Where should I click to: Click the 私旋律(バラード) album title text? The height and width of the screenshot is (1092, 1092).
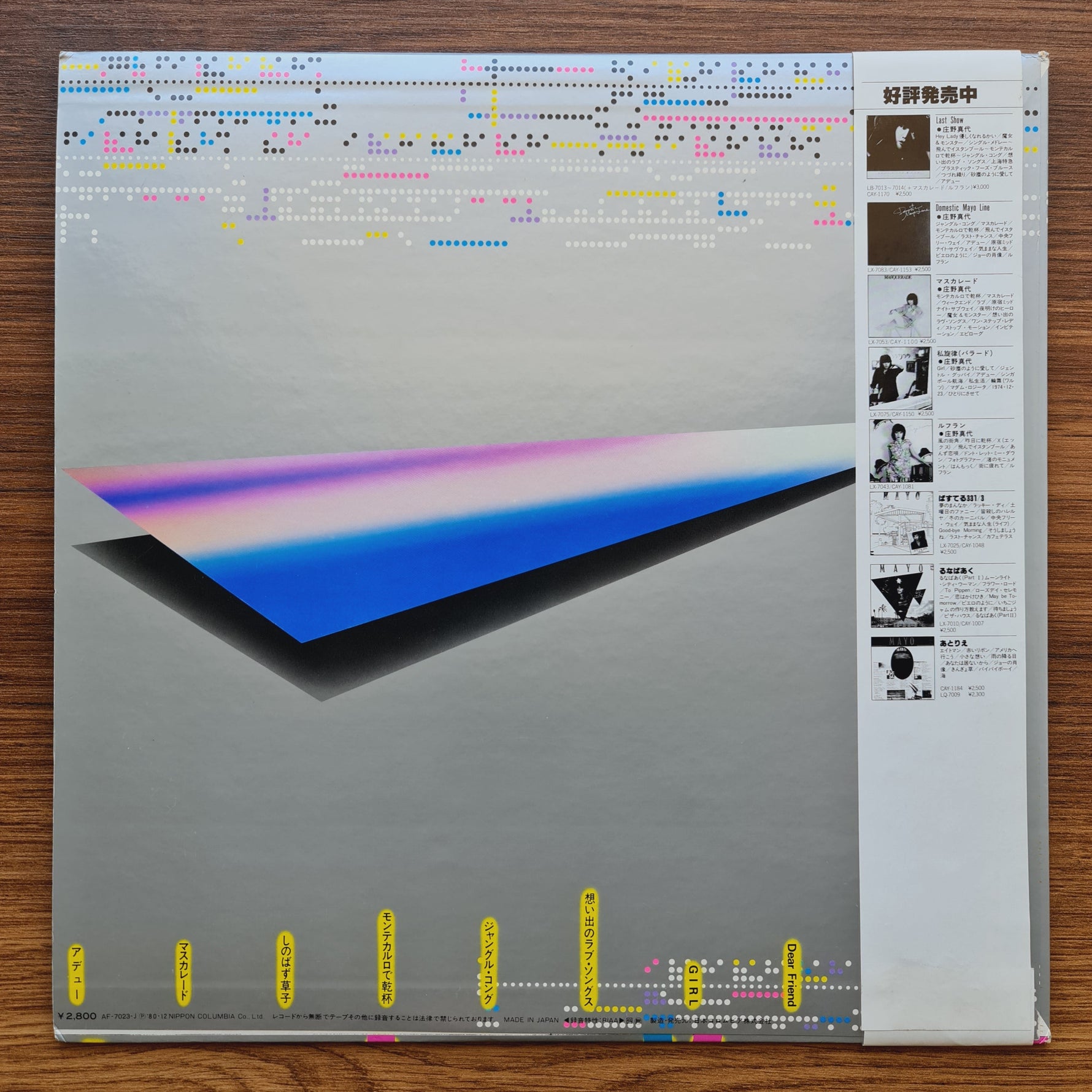[x=965, y=353]
